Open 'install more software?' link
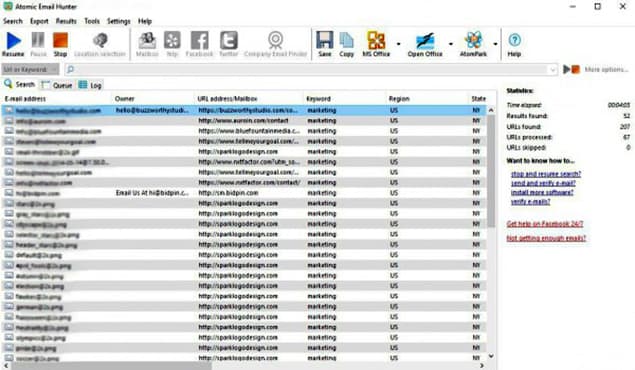The height and width of the screenshot is (370, 635). 542,193
